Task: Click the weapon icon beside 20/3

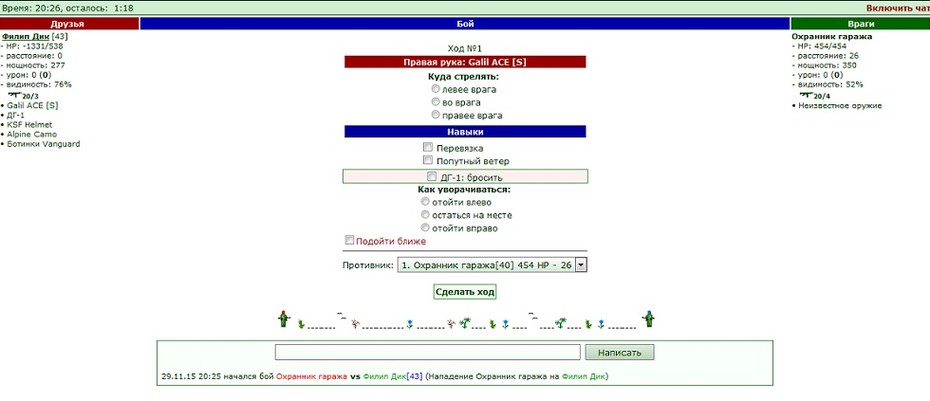Action: click(x=14, y=94)
